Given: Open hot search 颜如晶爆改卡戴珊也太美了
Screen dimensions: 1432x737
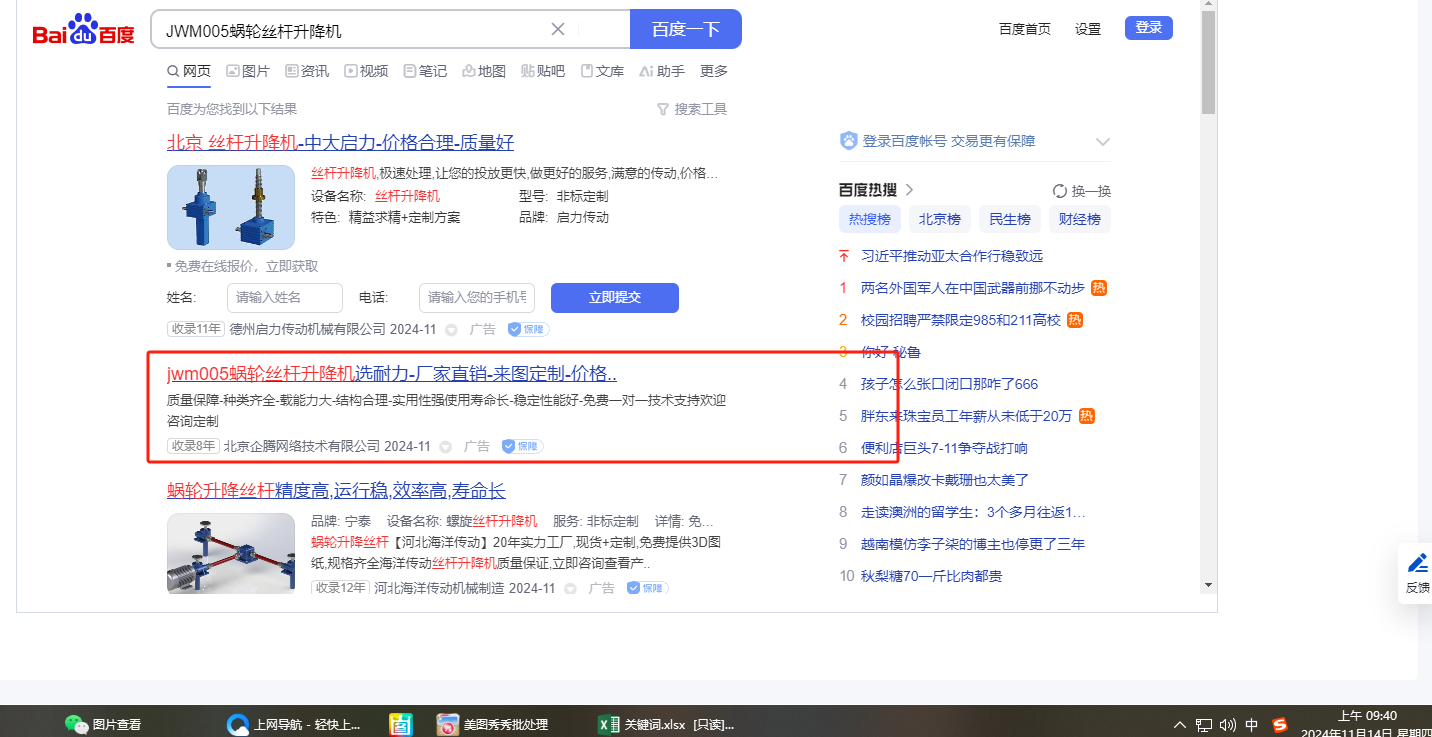Looking at the screenshot, I should (x=945, y=480).
